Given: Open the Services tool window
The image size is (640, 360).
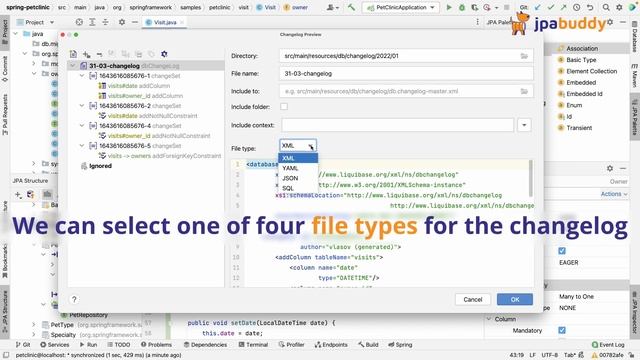Looking at the screenshot, I should coord(55,345).
